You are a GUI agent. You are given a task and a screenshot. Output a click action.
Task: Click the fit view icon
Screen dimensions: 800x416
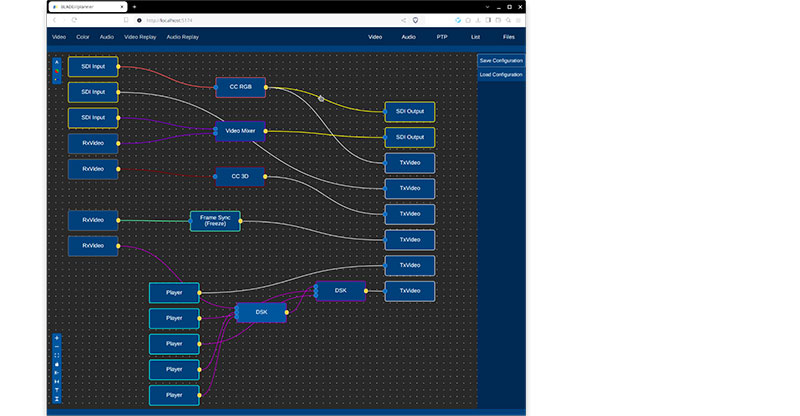(x=57, y=356)
